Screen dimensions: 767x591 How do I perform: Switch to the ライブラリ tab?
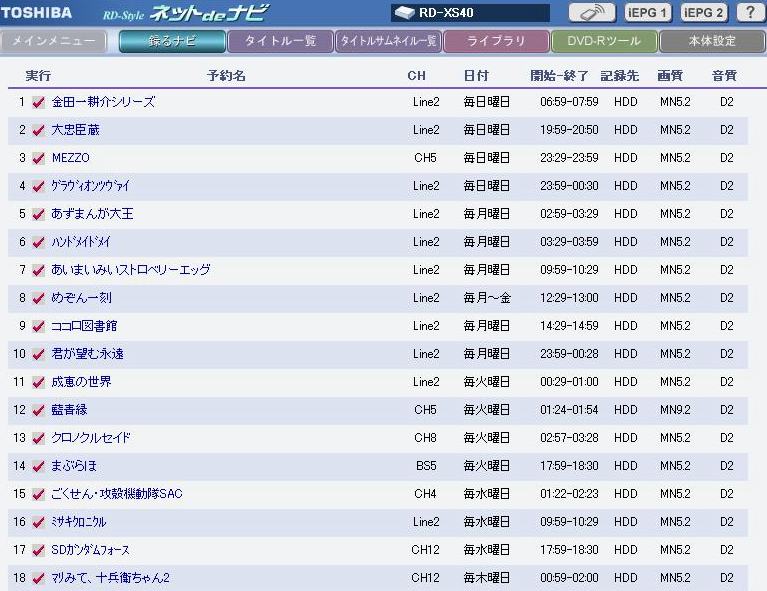496,41
